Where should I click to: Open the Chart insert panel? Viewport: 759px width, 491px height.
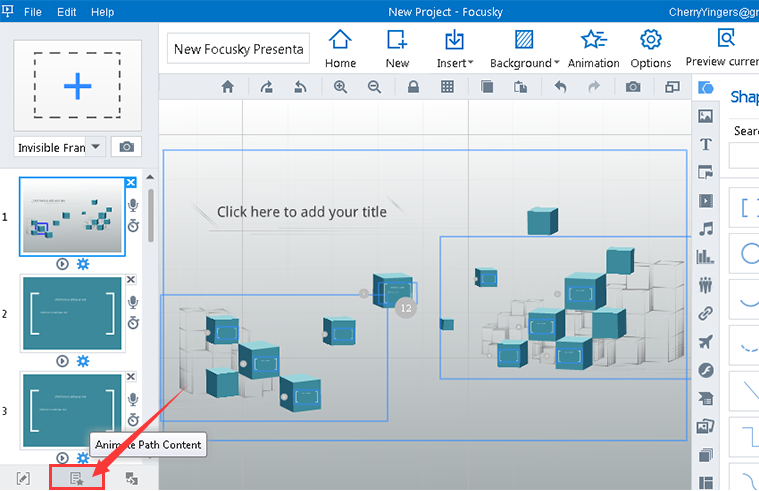pos(706,257)
